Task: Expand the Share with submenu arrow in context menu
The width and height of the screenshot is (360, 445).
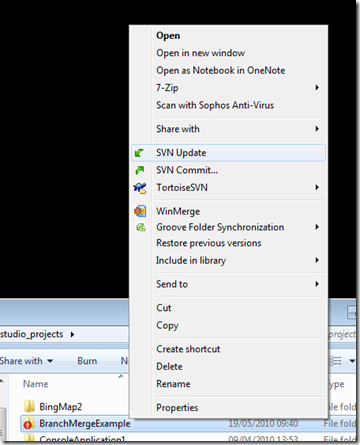Action: click(317, 129)
